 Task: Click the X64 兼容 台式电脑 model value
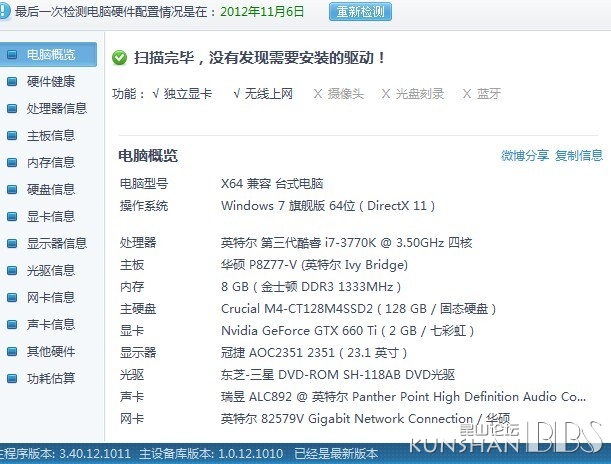coord(272,183)
